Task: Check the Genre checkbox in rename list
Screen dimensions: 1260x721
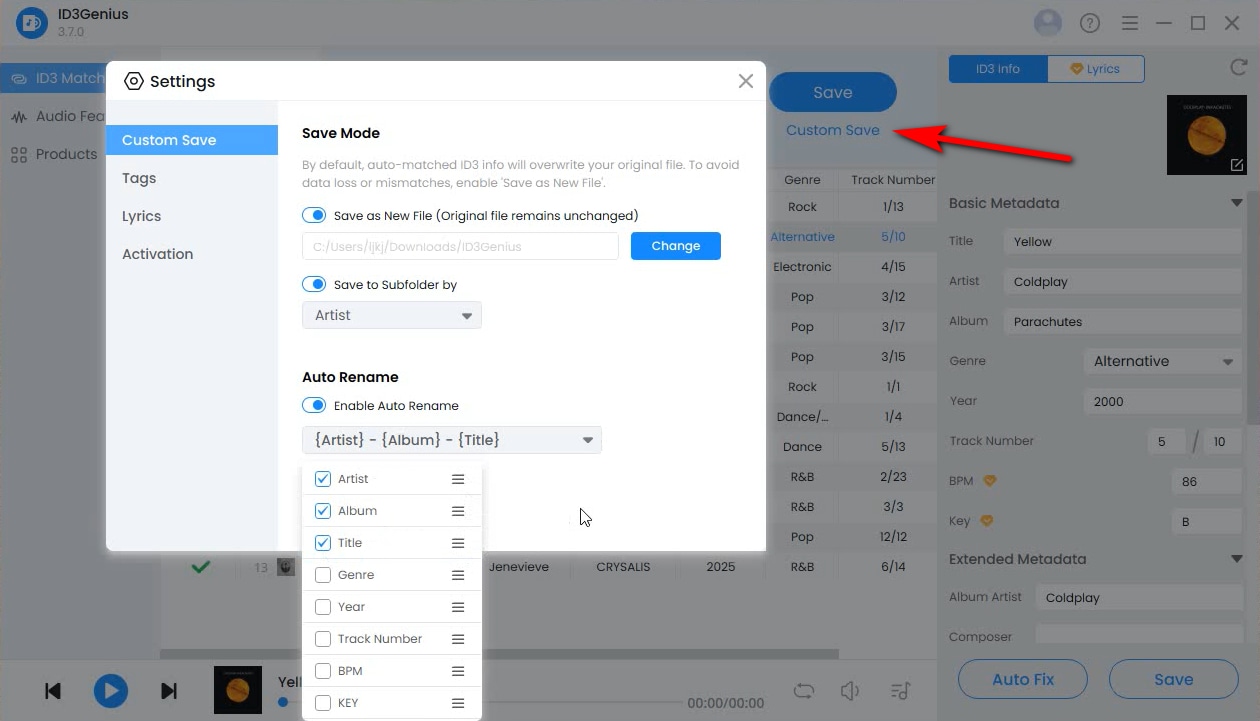Action: pos(323,575)
